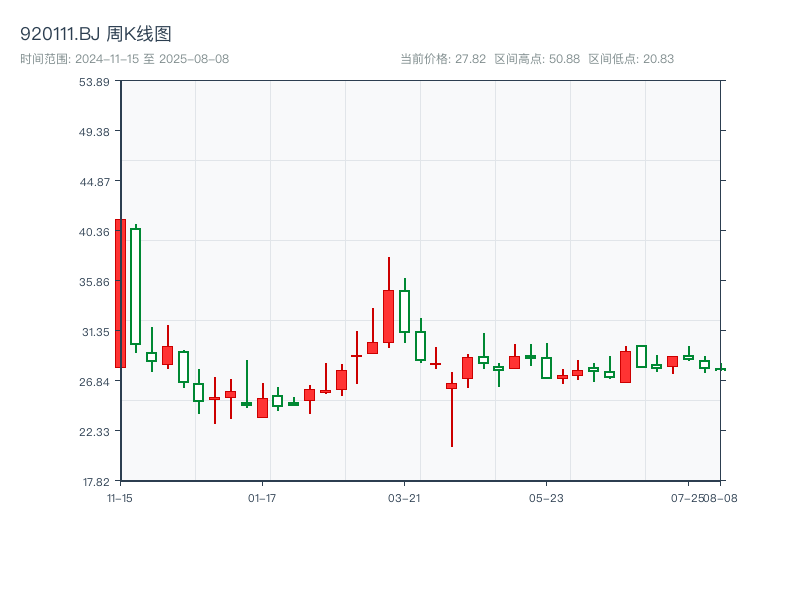Screen dimensions: 800x600
Task: Click the y-axis label 17.82
Action: pyautogui.click(x=96, y=482)
